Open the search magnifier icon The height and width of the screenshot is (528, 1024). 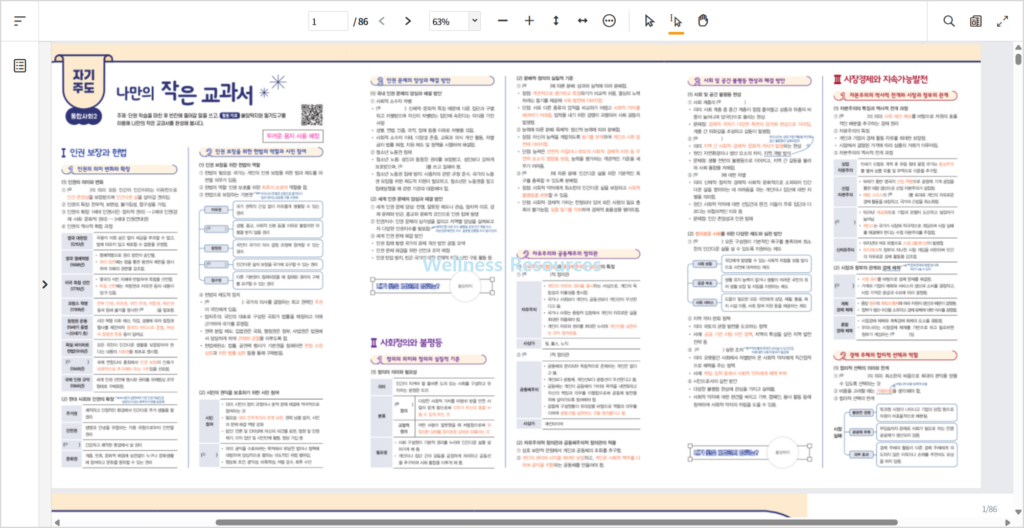tap(949, 21)
